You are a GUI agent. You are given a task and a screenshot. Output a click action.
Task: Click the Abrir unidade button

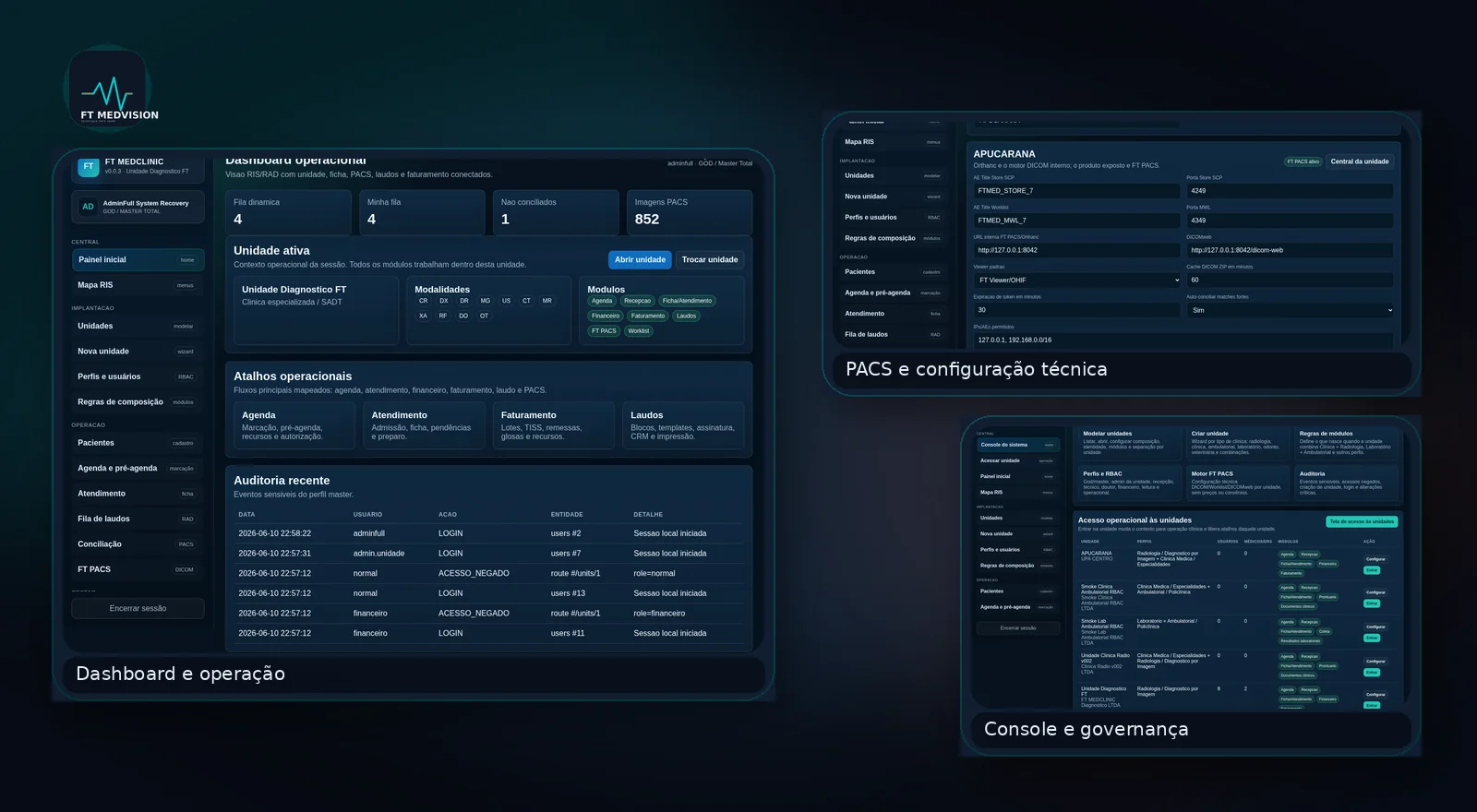pyautogui.click(x=640, y=260)
